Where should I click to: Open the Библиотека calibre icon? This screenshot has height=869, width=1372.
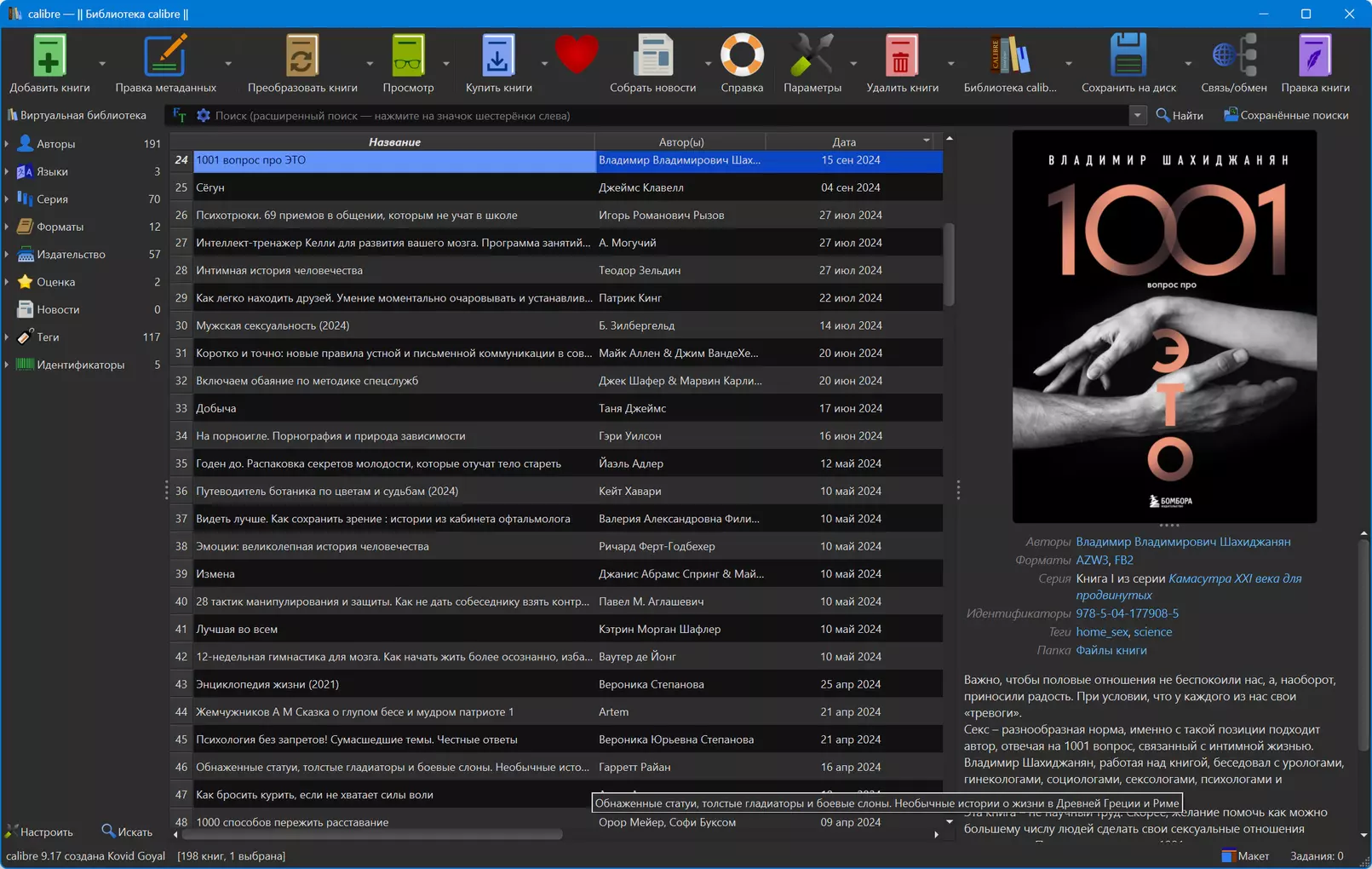tap(1009, 55)
